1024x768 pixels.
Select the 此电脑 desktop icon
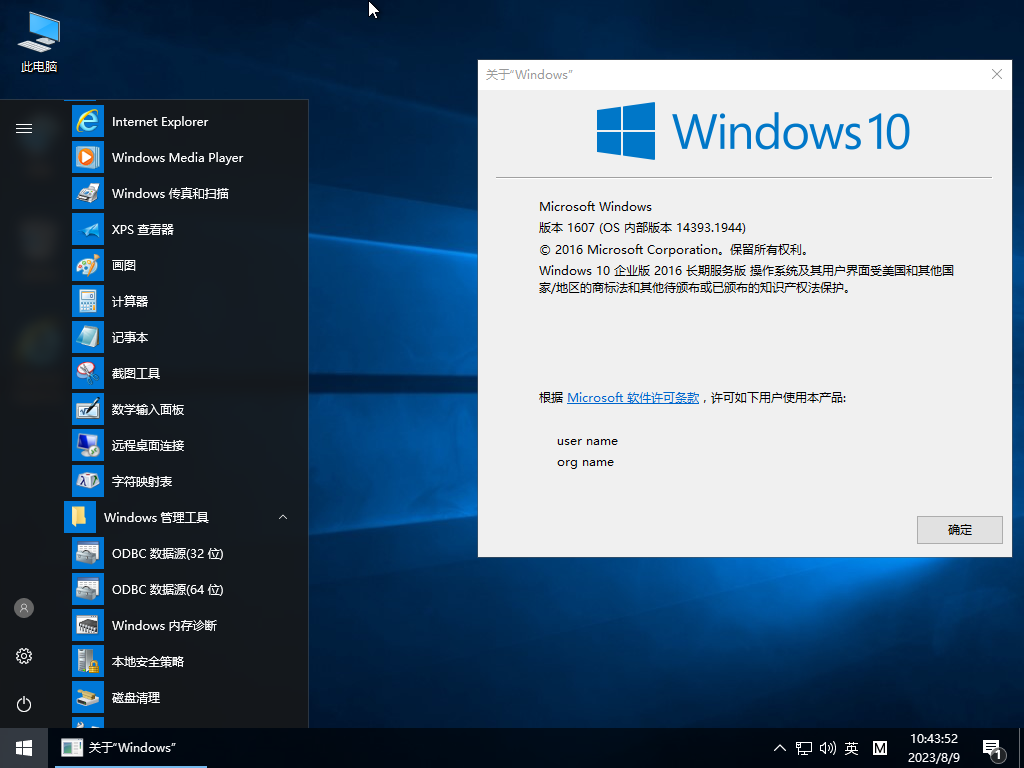39,42
